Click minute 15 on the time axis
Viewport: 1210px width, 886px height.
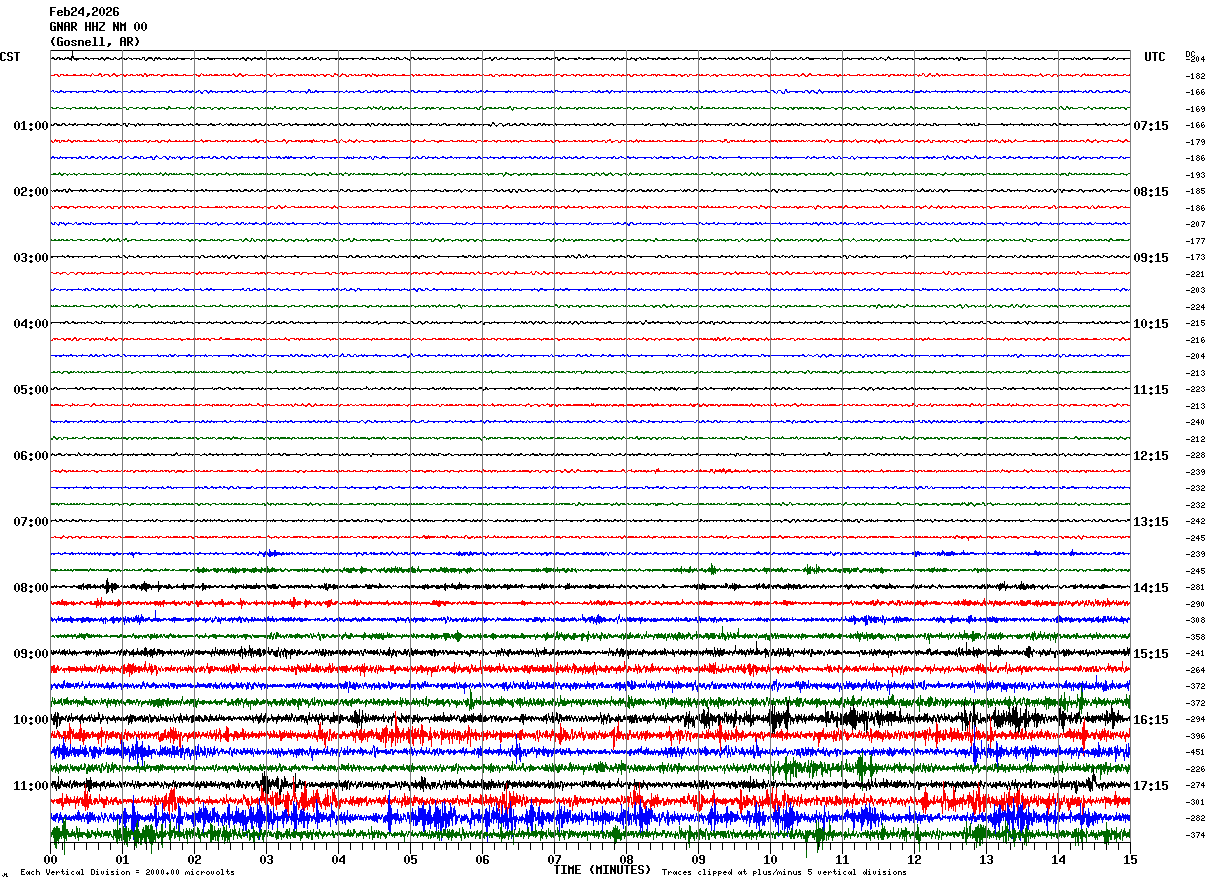(x=1130, y=859)
